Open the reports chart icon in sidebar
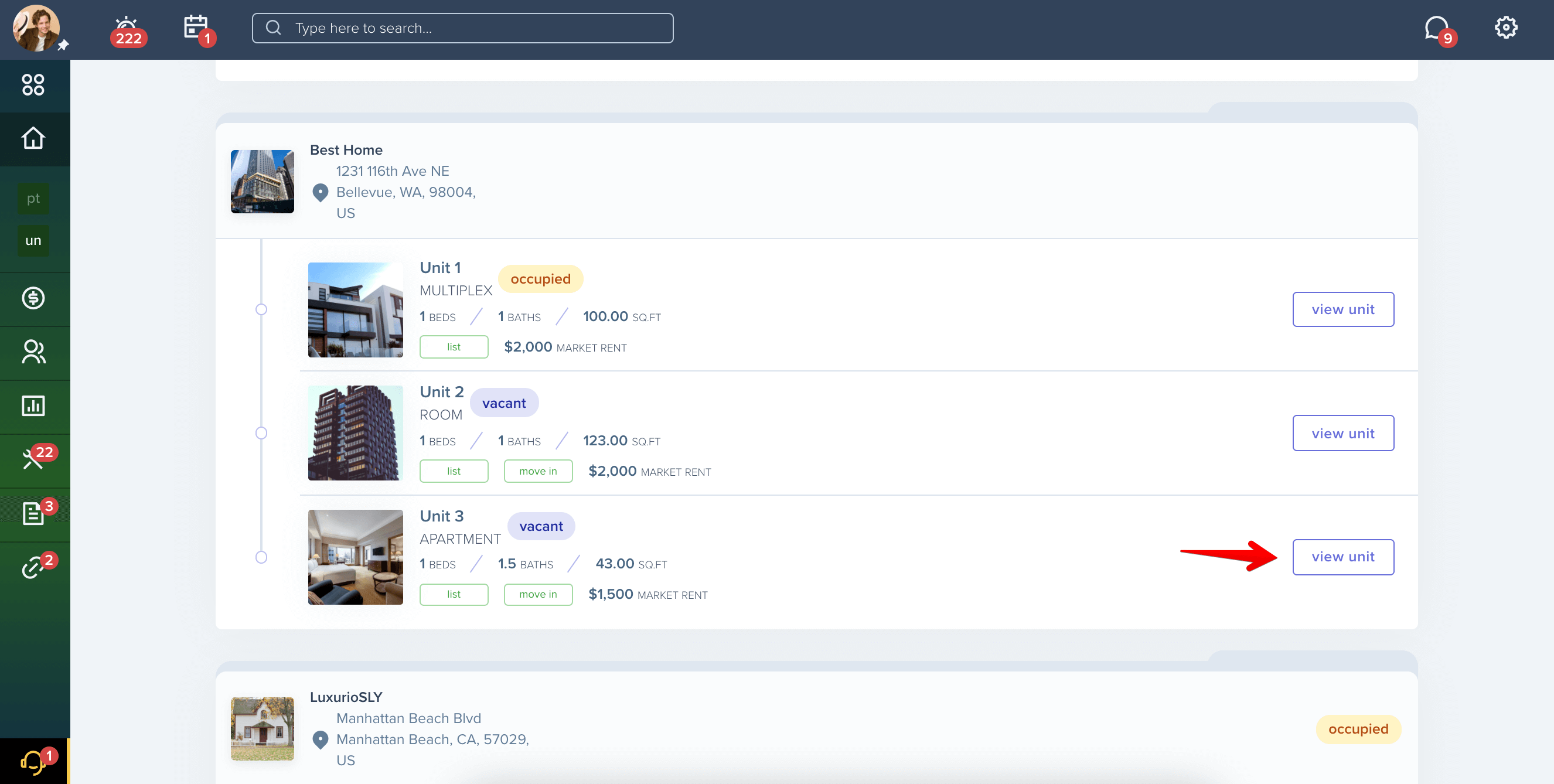 click(x=33, y=406)
